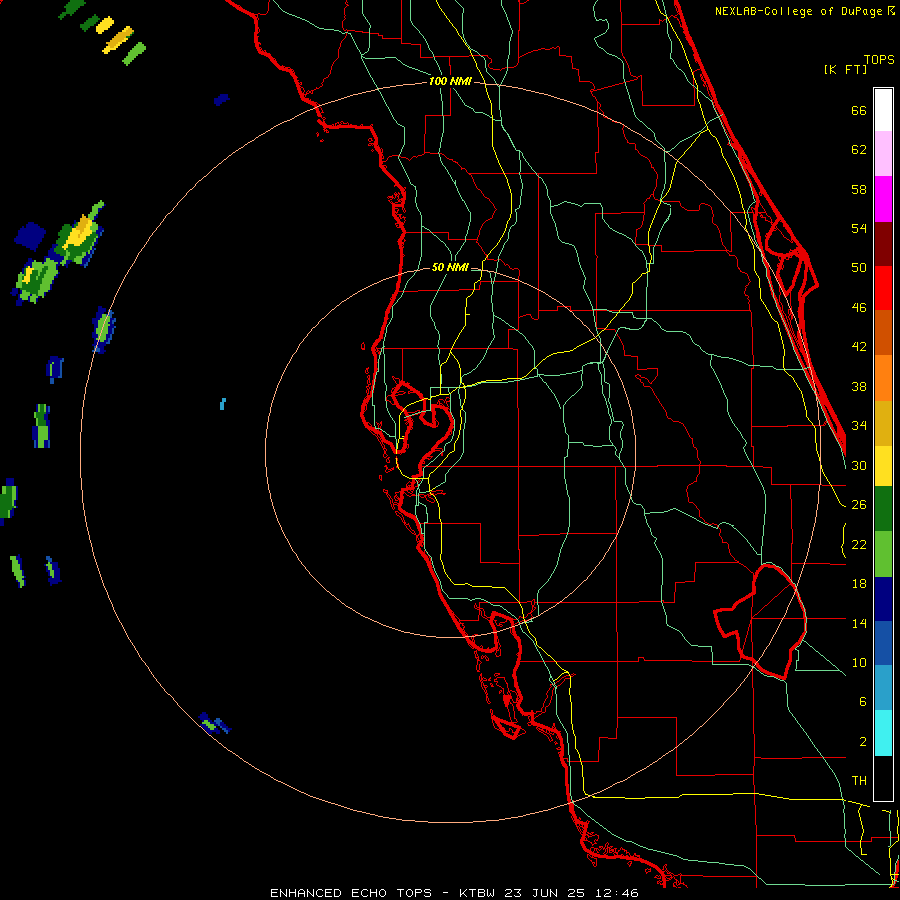The height and width of the screenshot is (900, 900).
Task: Click the "[K FT]" units label
Action: pyautogui.click(x=845, y=69)
